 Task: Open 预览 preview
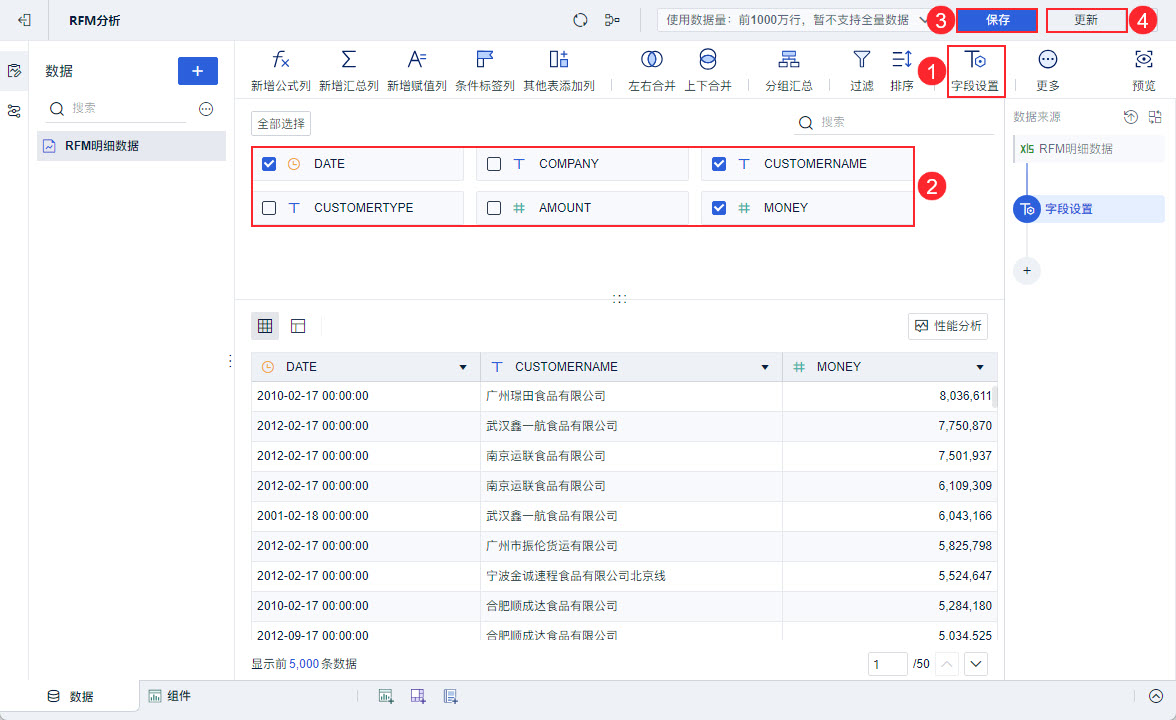1144,70
